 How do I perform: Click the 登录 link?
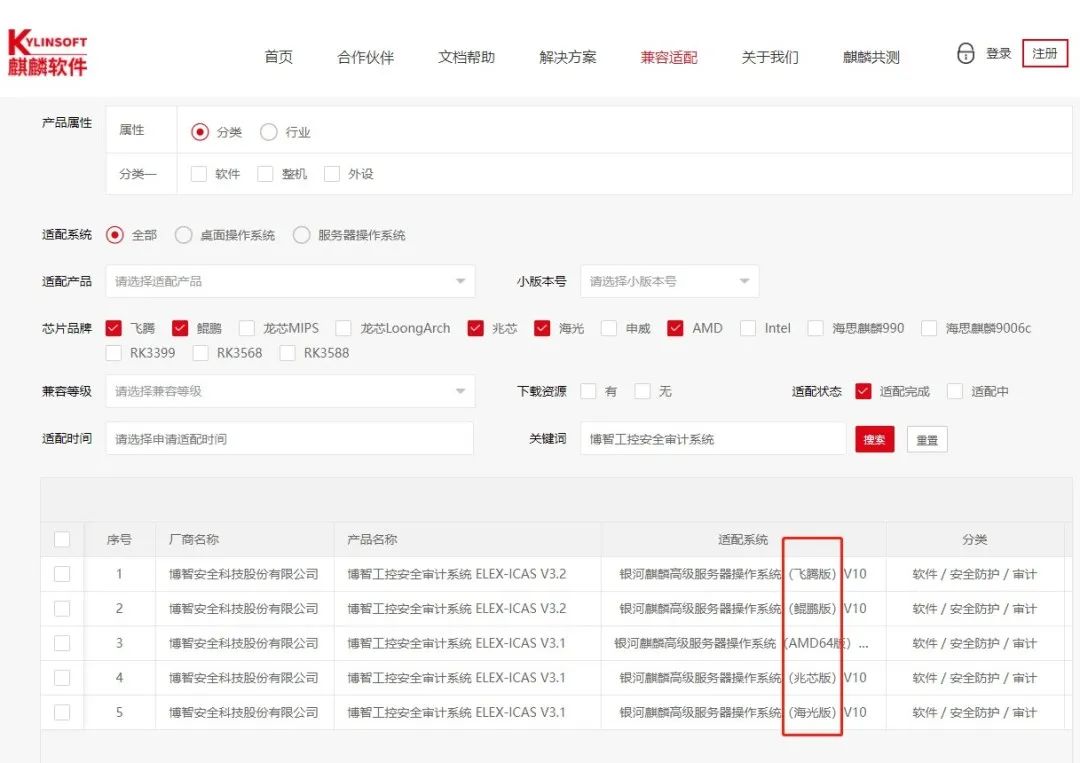(x=999, y=53)
